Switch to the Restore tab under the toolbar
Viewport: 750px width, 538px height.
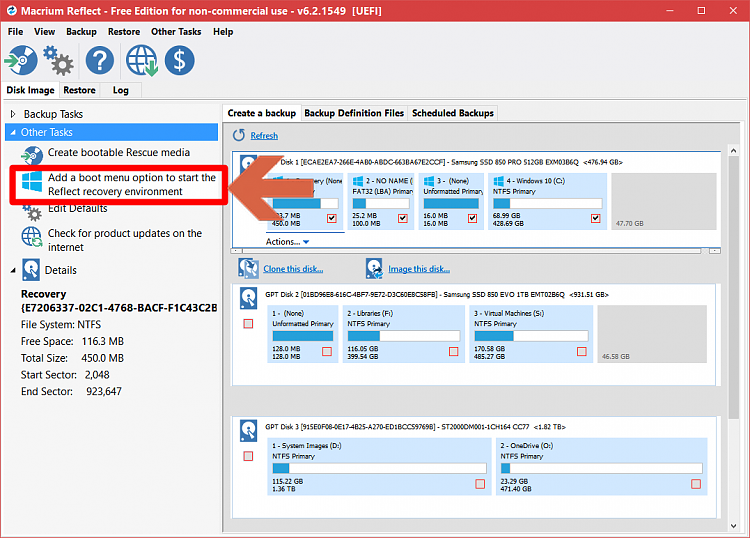(79, 90)
